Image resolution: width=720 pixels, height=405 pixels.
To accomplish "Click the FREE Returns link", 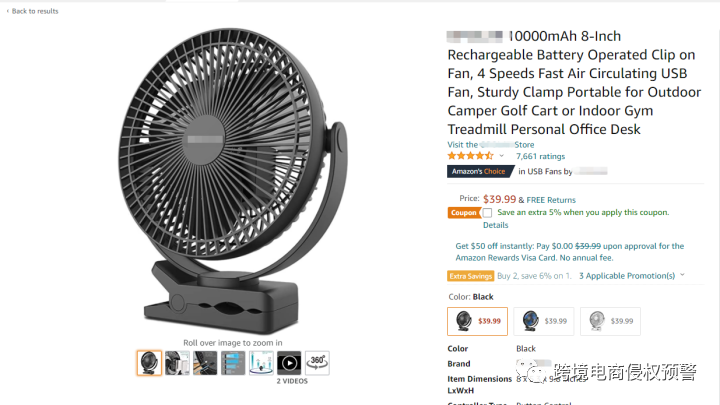I will click(551, 200).
